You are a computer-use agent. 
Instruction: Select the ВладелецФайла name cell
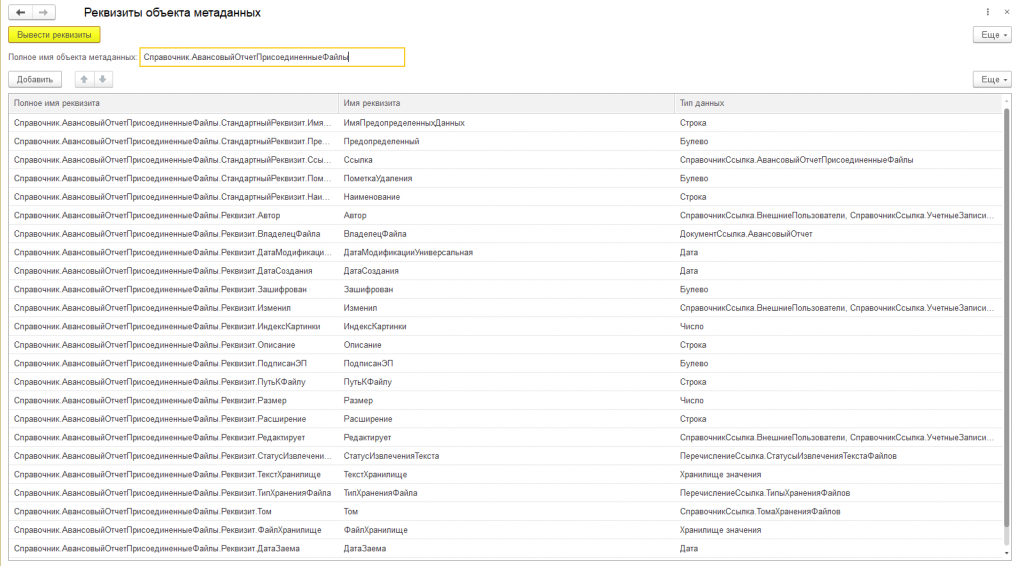506,234
